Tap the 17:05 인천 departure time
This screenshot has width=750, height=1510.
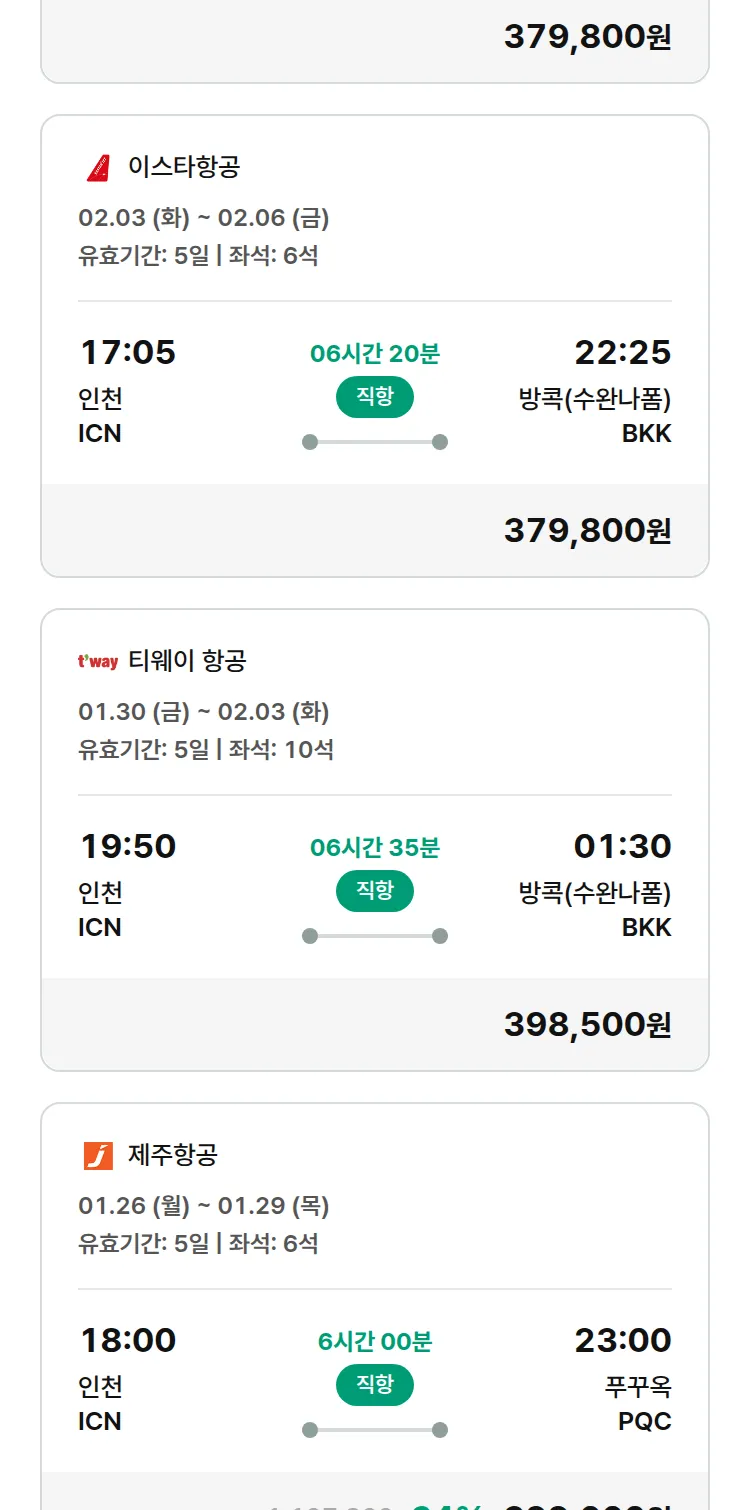point(128,353)
